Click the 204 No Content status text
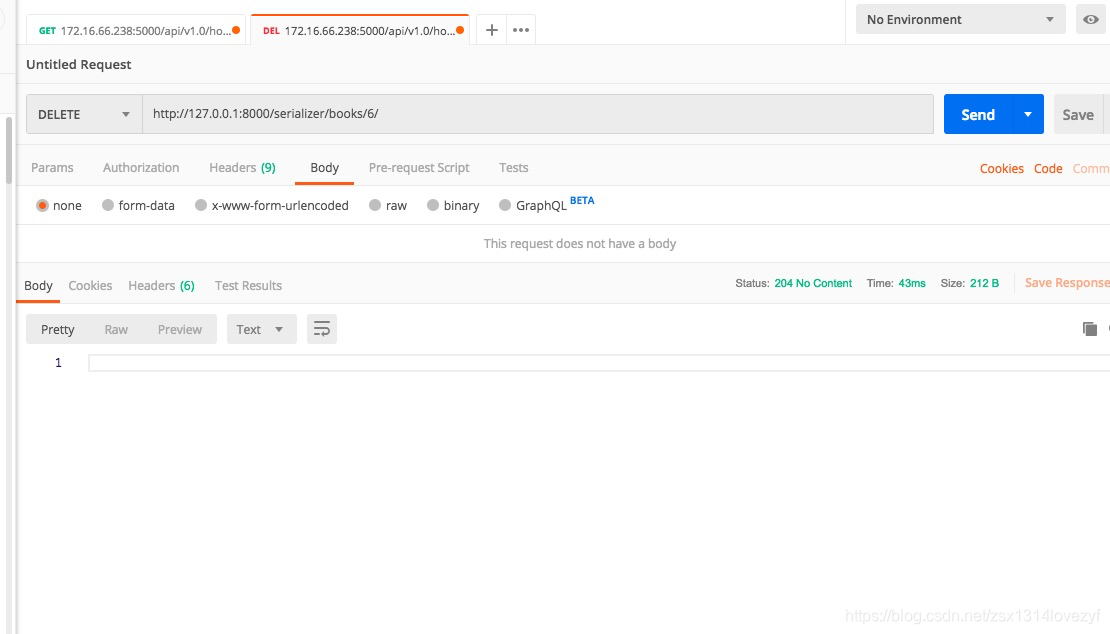 click(x=813, y=283)
